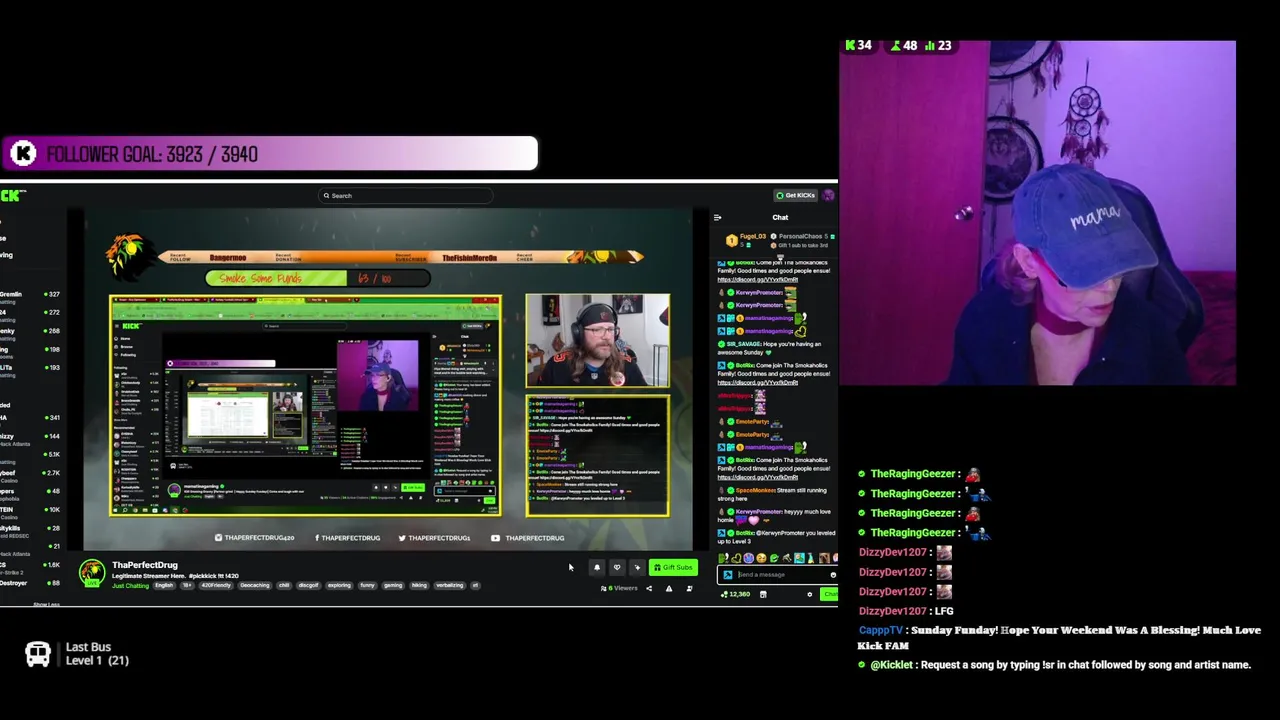Open the chat shop icon beside kicks balance
The height and width of the screenshot is (720, 1280).
(x=763, y=594)
